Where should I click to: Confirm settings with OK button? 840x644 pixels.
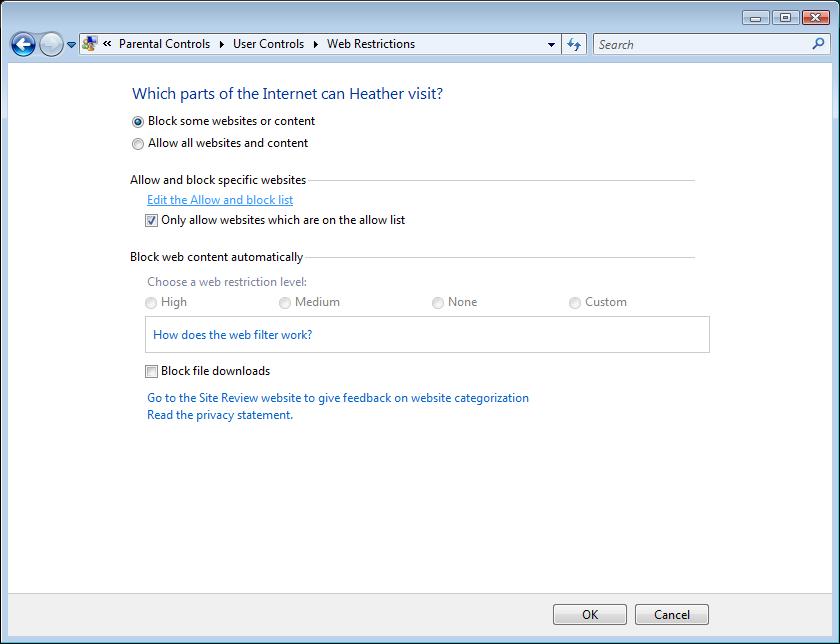[590, 615]
